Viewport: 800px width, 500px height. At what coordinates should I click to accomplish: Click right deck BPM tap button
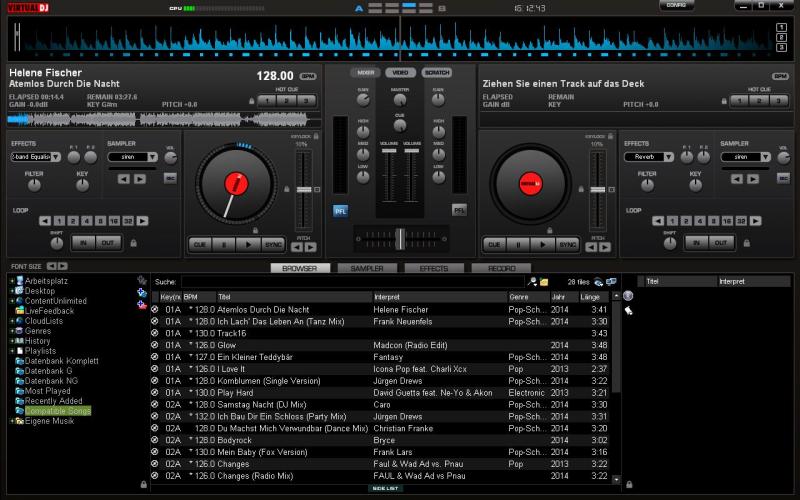(x=780, y=77)
